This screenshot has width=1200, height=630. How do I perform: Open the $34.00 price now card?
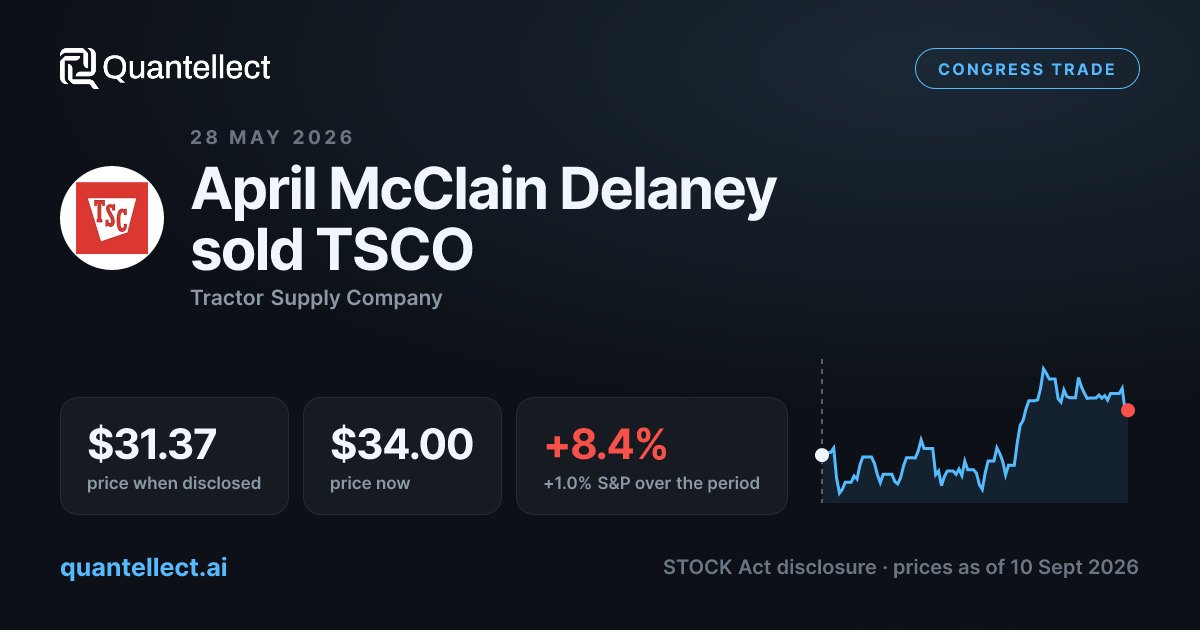tap(402, 456)
